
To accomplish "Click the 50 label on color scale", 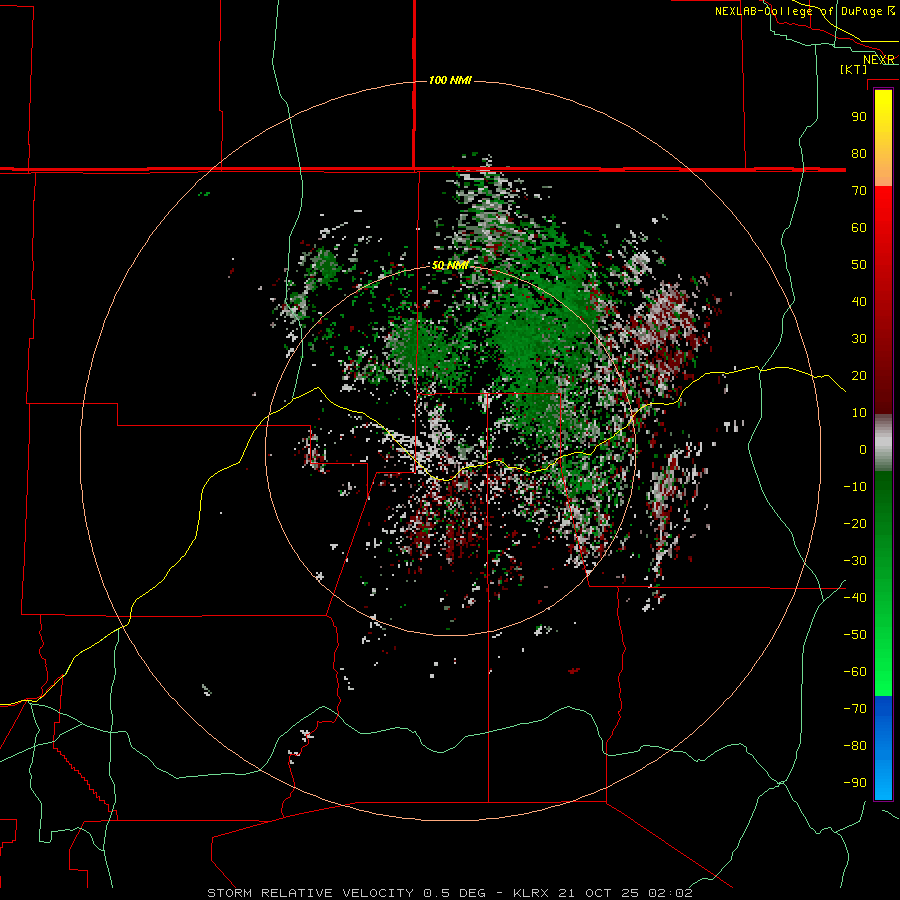I will tap(859, 265).
